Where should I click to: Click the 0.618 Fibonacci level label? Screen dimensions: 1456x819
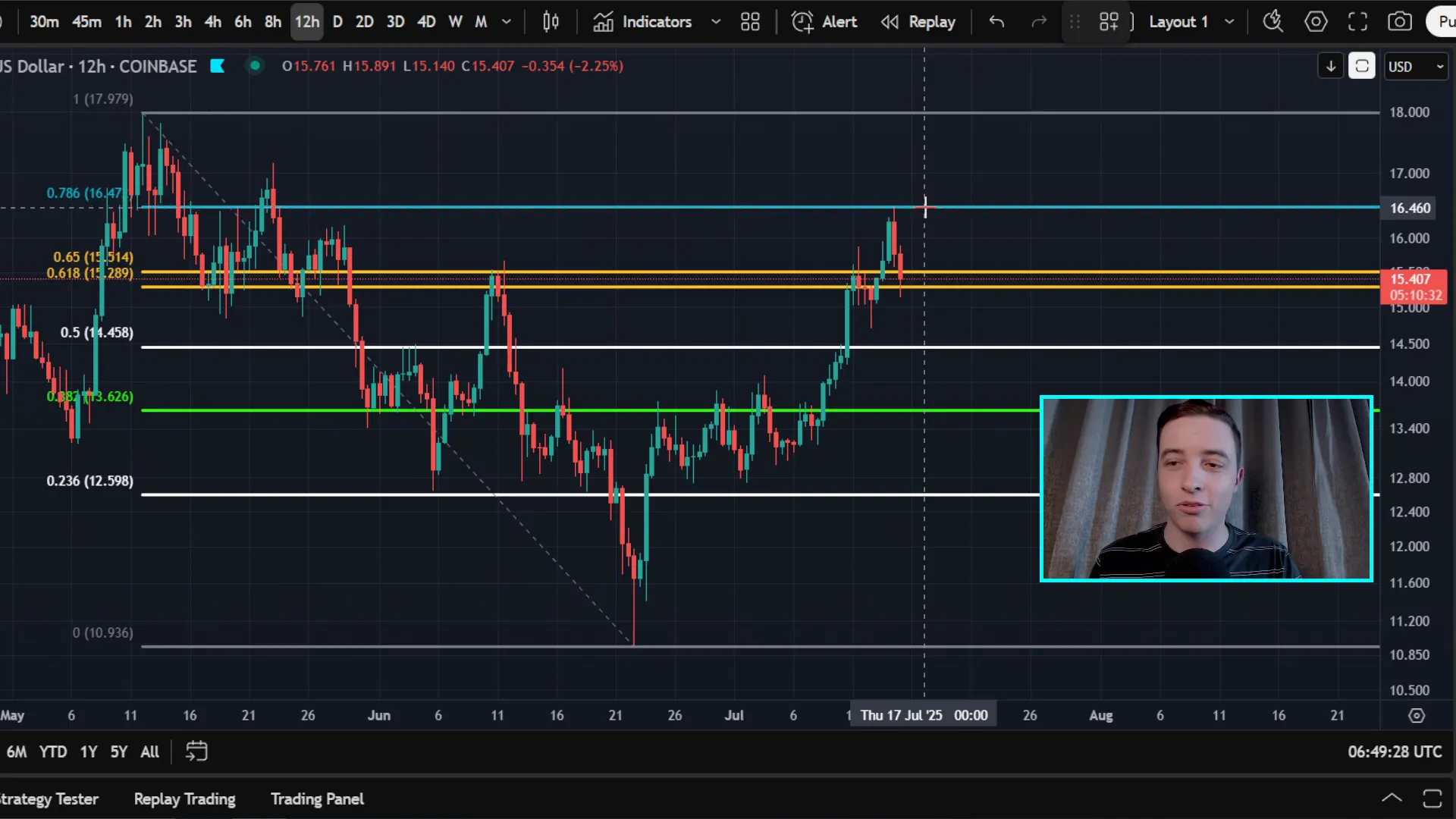click(x=89, y=273)
